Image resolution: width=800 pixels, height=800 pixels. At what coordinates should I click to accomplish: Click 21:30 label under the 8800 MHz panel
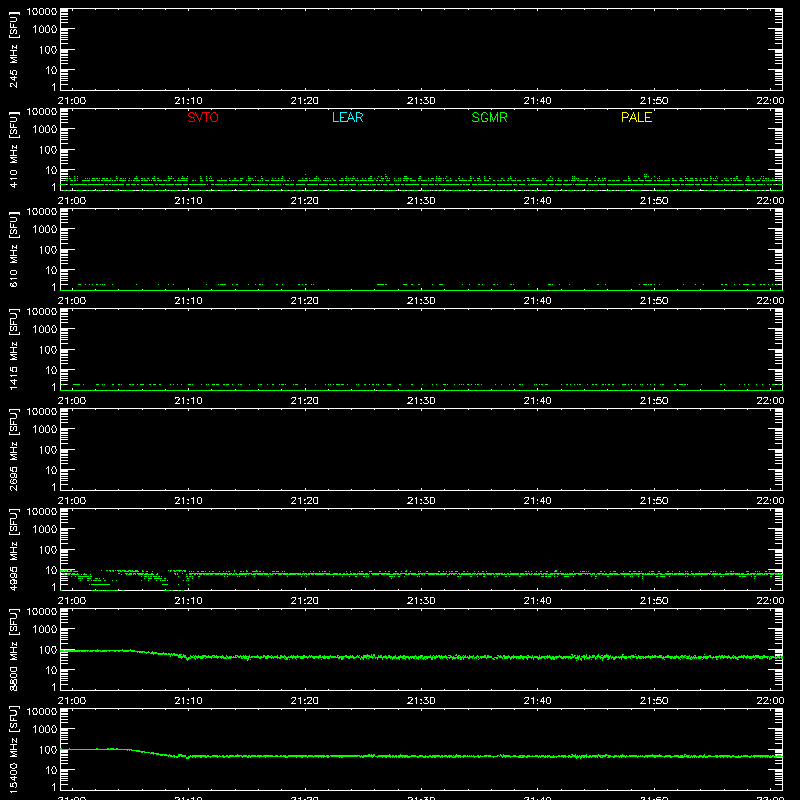(421, 701)
